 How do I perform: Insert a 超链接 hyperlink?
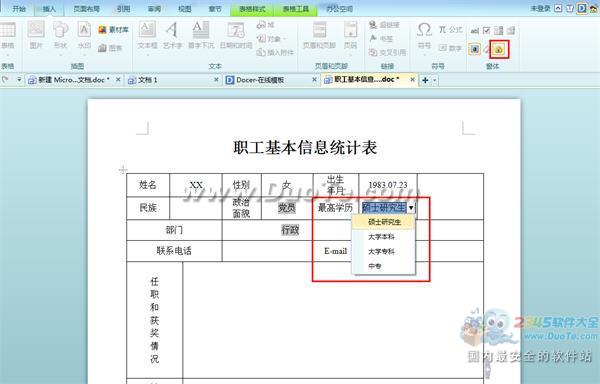click(x=385, y=25)
